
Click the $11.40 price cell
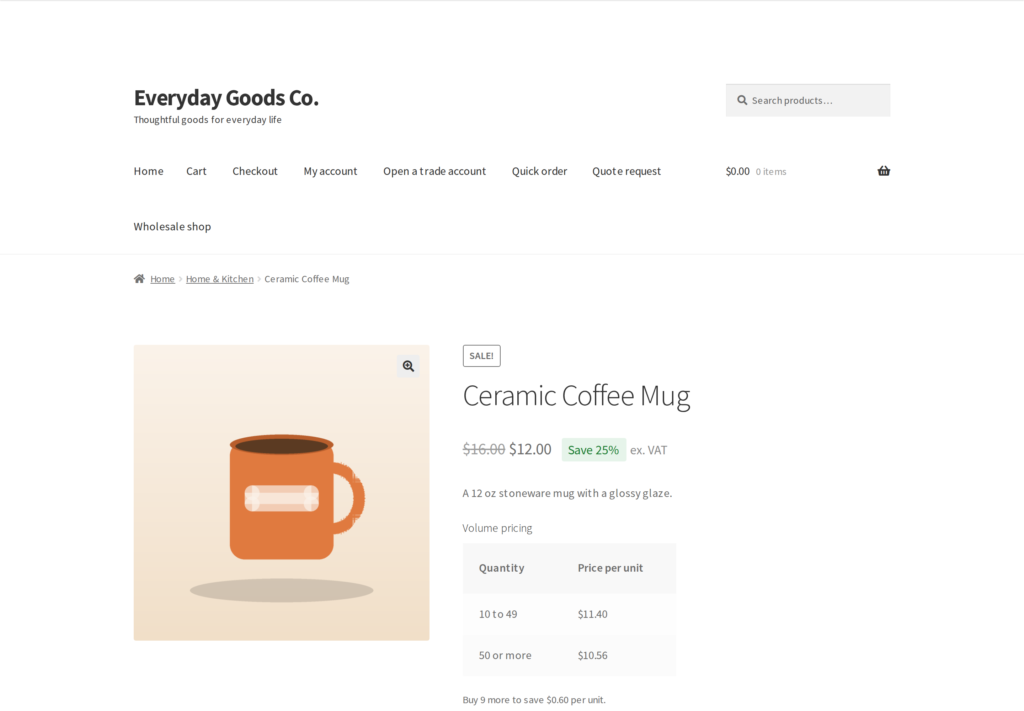pos(592,614)
